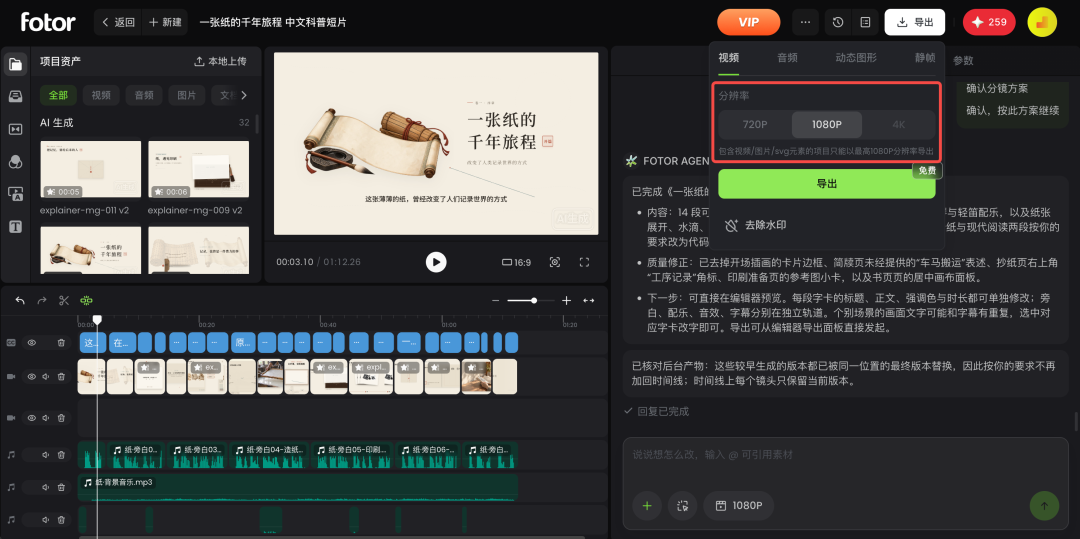
Task: Select the 视频 export tab
Action: coord(729,58)
